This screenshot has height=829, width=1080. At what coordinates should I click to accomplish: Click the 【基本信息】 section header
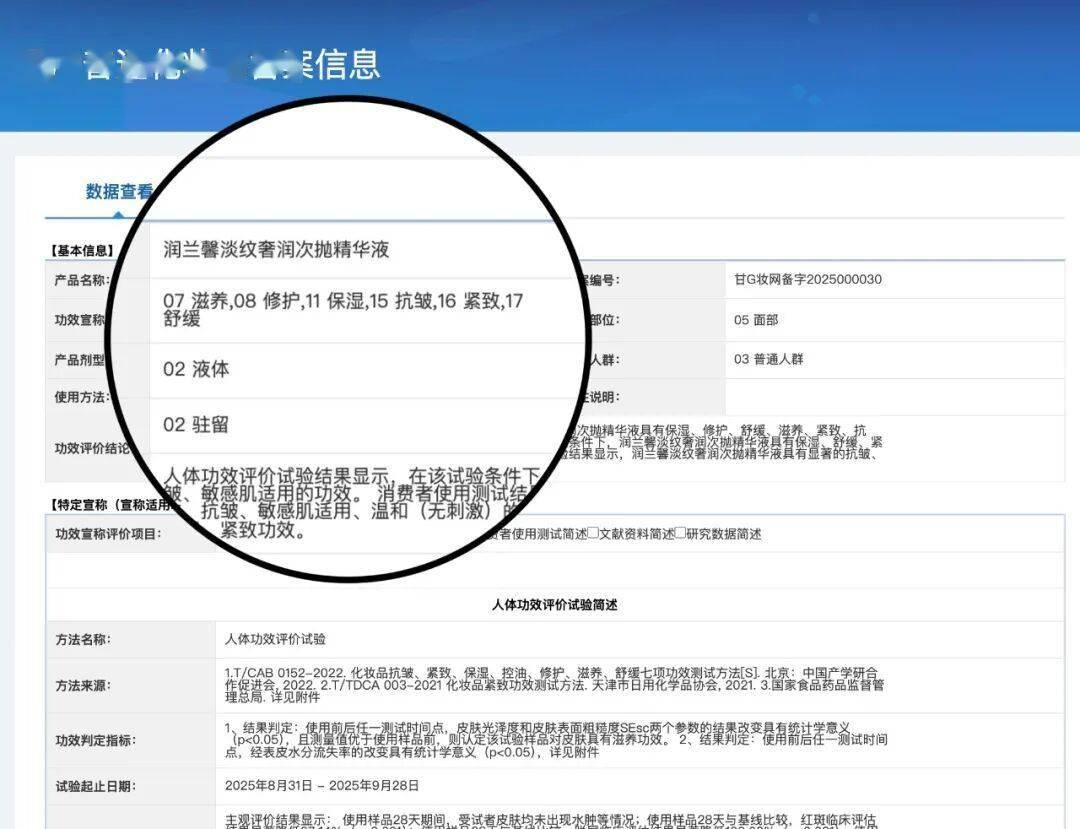tap(81, 251)
